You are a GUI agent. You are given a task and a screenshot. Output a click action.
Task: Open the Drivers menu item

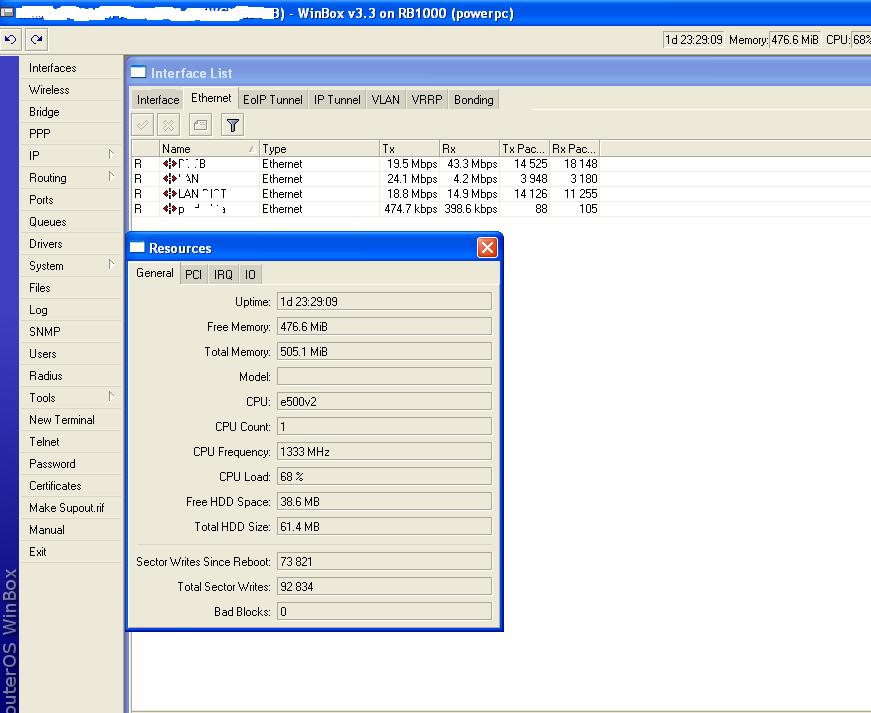click(71, 244)
